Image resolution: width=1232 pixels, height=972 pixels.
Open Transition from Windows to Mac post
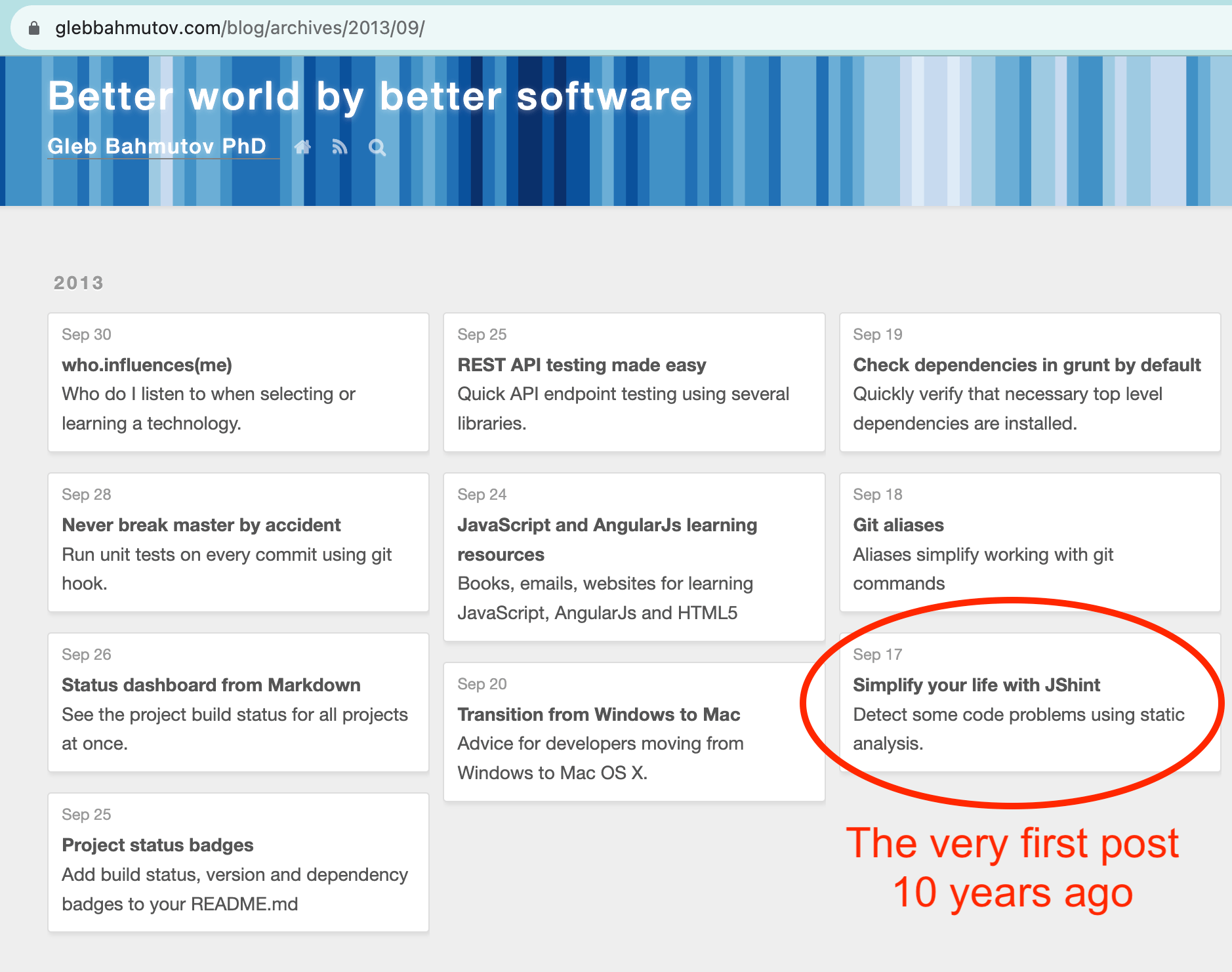[599, 714]
